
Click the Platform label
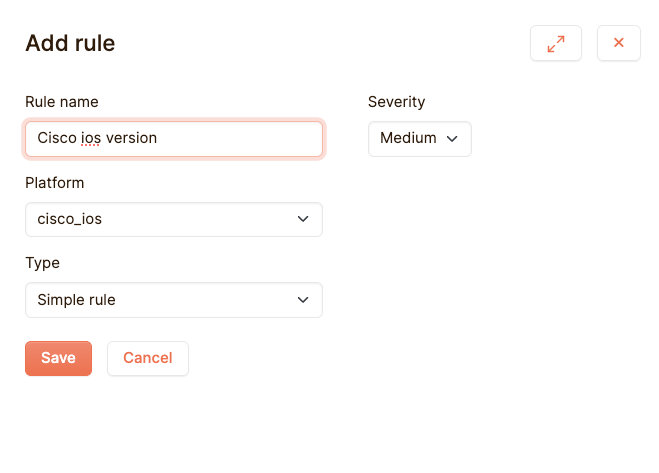[55, 183]
